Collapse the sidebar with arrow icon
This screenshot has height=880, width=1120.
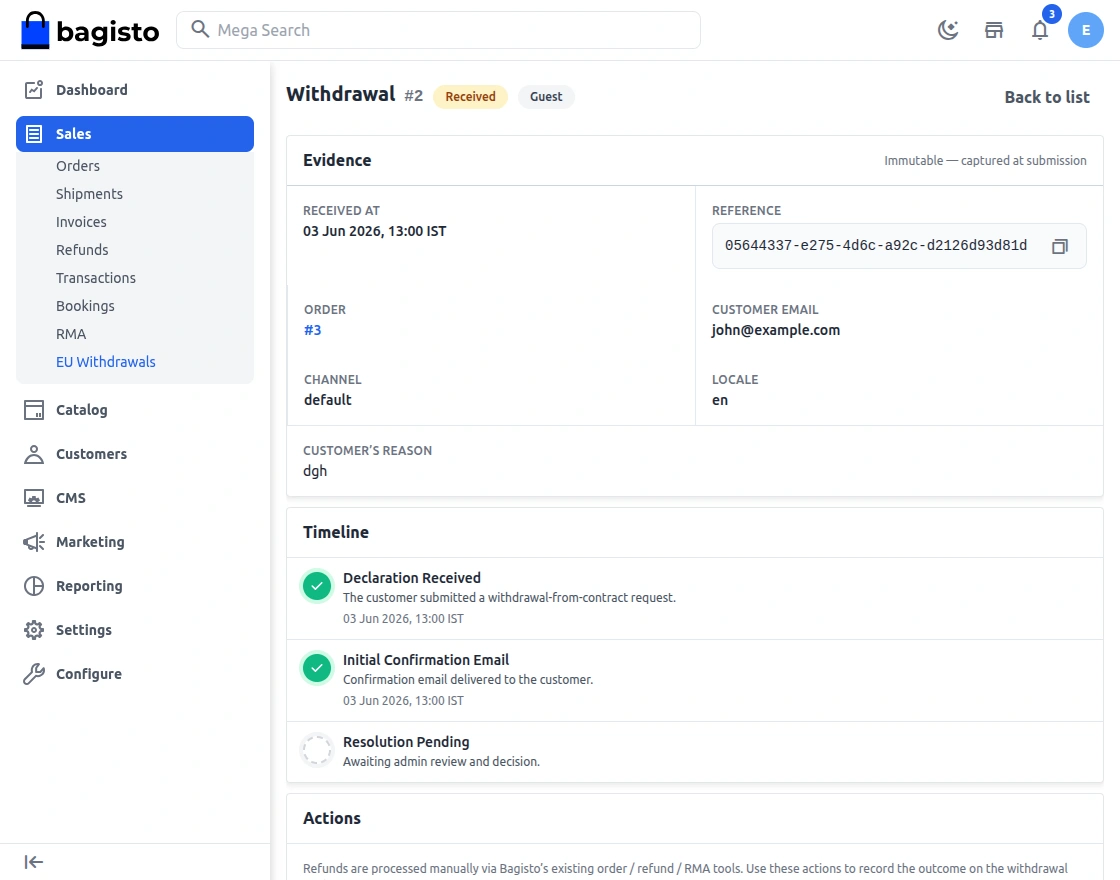(x=34, y=862)
